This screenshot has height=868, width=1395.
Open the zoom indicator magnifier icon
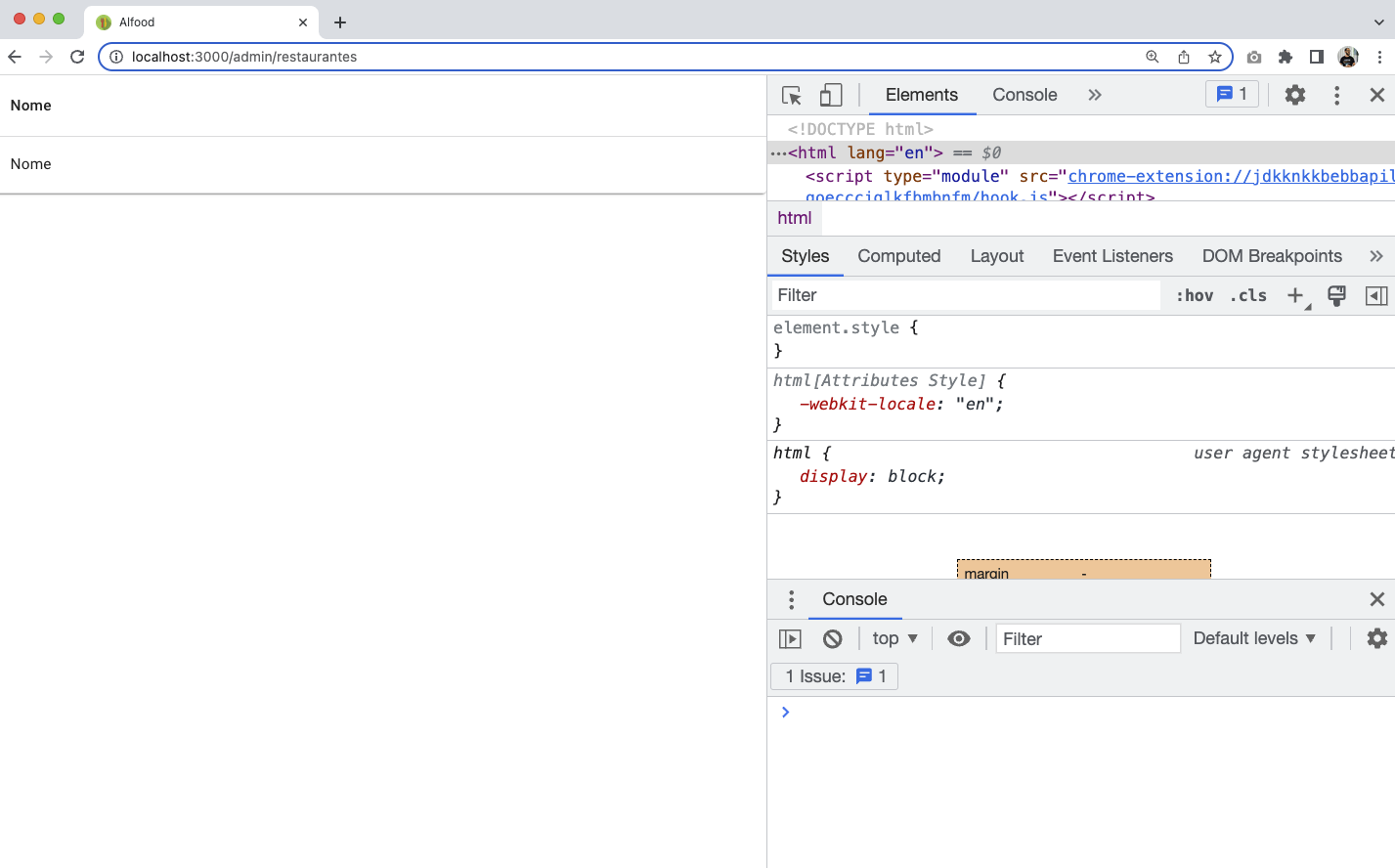point(1153,57)
